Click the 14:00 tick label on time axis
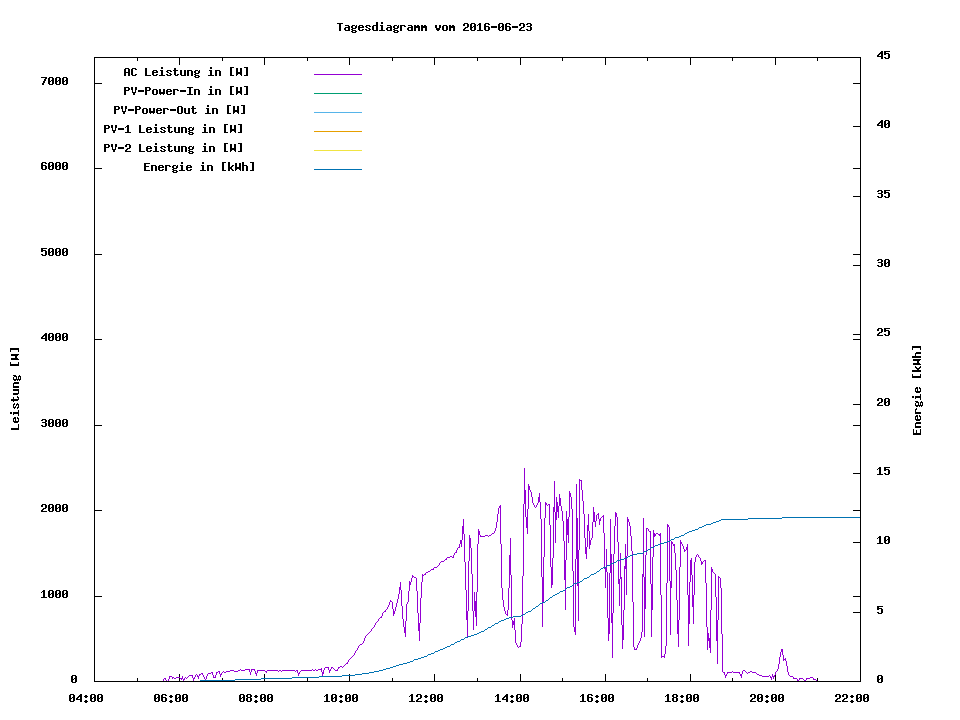Screen dimensions: 960x720 (511, 698)
